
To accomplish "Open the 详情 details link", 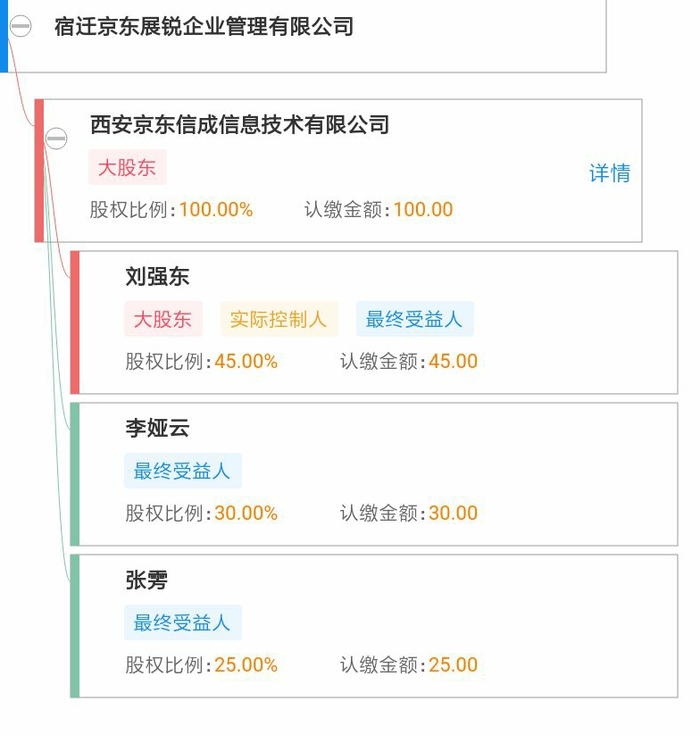I will pyautogui.click(x=609, y=173).
